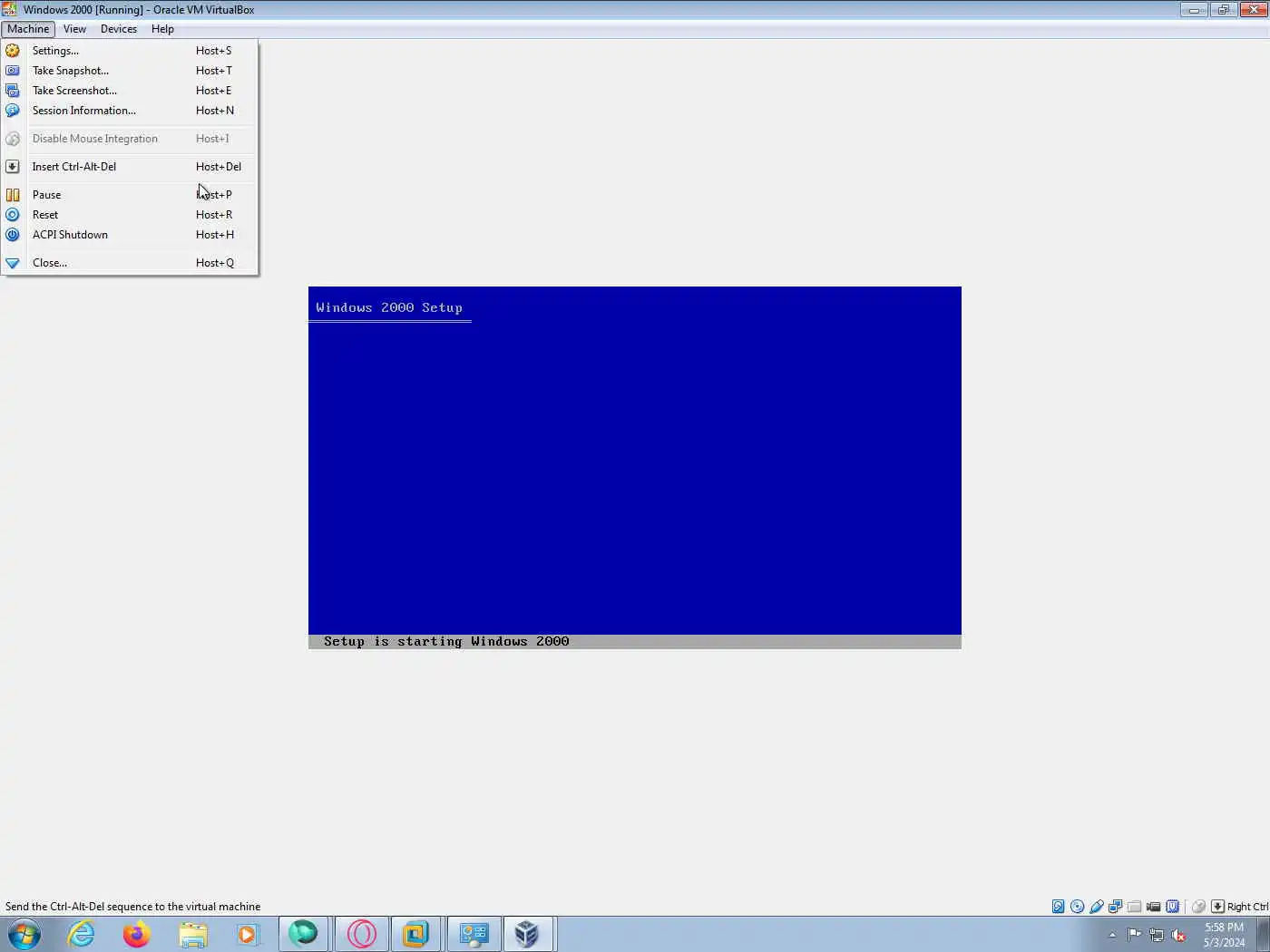This screenshot has width=1270, height=952.
Task: Show hidden system tray icons
Action: 1112,935
